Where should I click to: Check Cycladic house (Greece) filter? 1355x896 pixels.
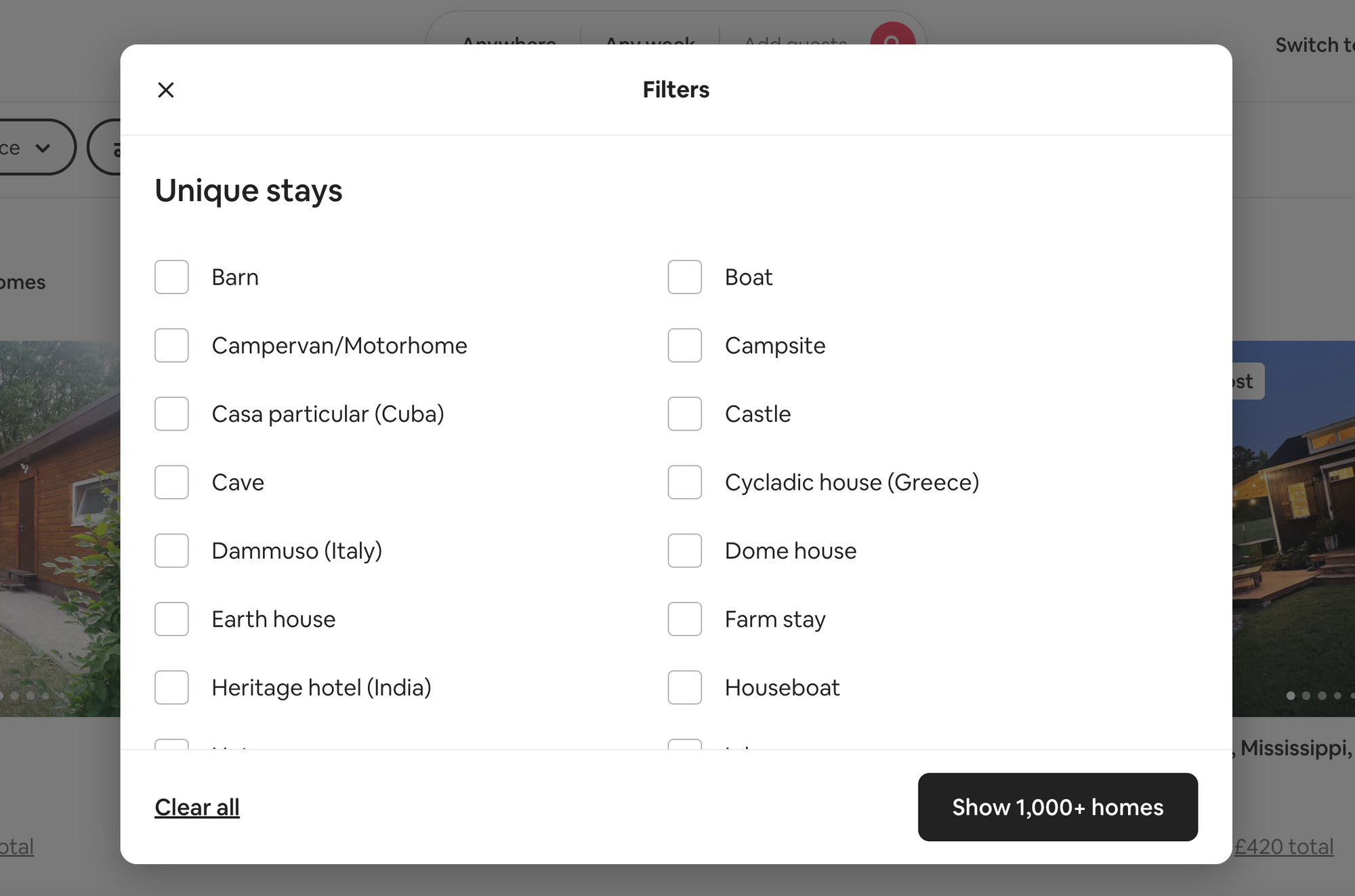[684, 482]
